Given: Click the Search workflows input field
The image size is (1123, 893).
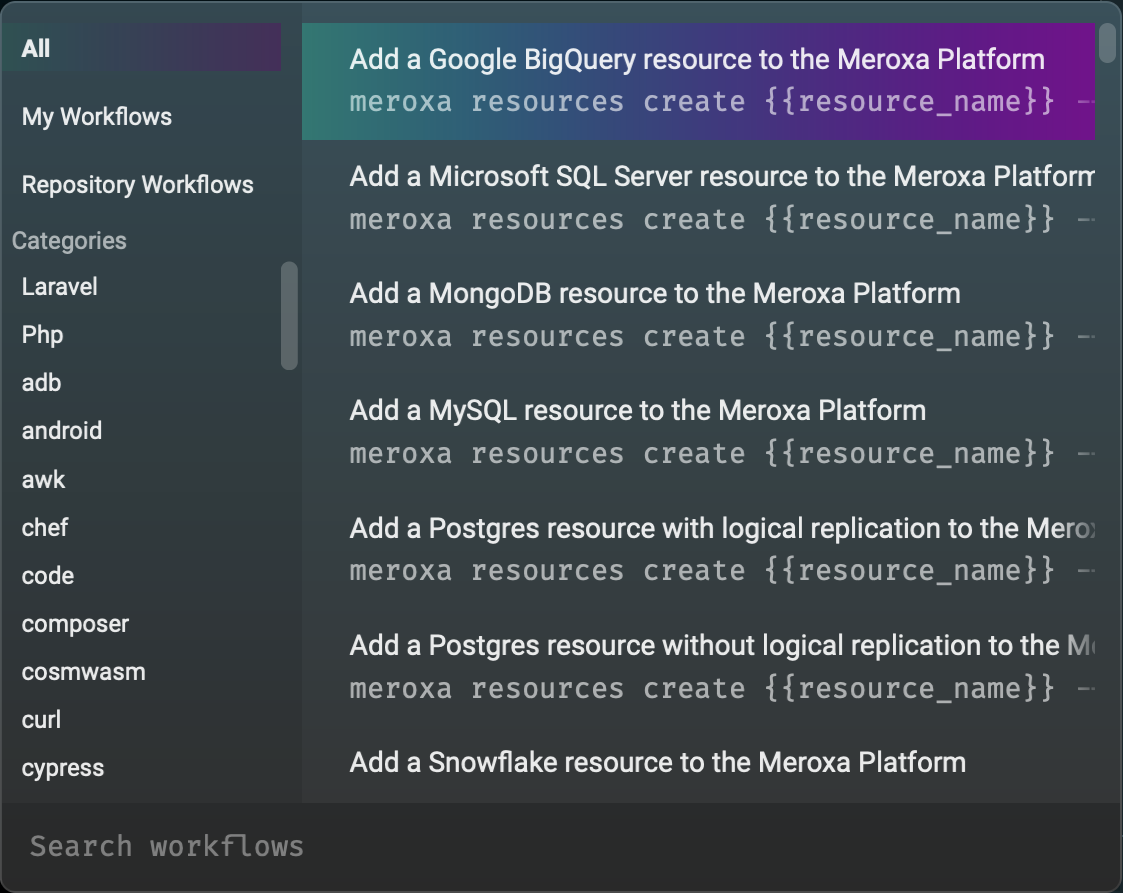Looking at the screenshot, I should click(560, 846).
